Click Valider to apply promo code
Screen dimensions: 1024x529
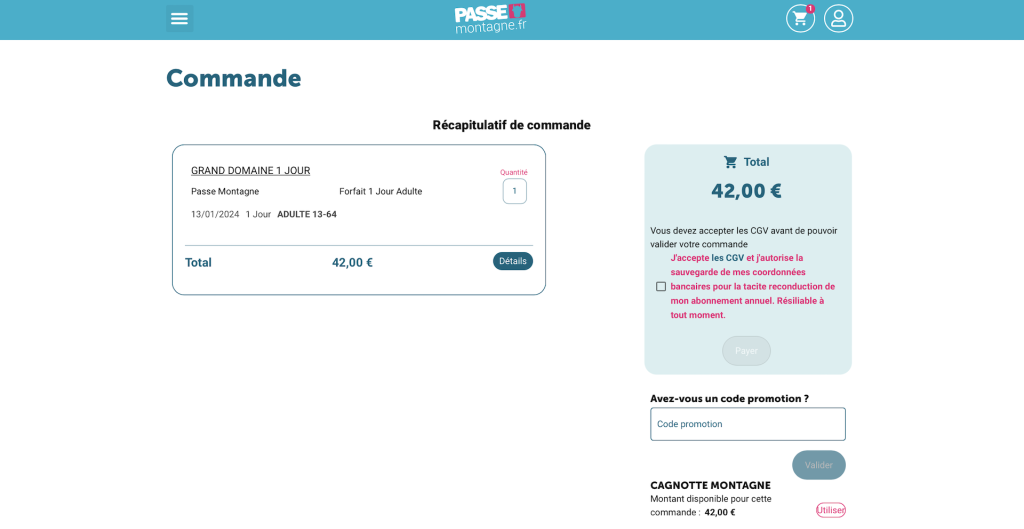818,465
